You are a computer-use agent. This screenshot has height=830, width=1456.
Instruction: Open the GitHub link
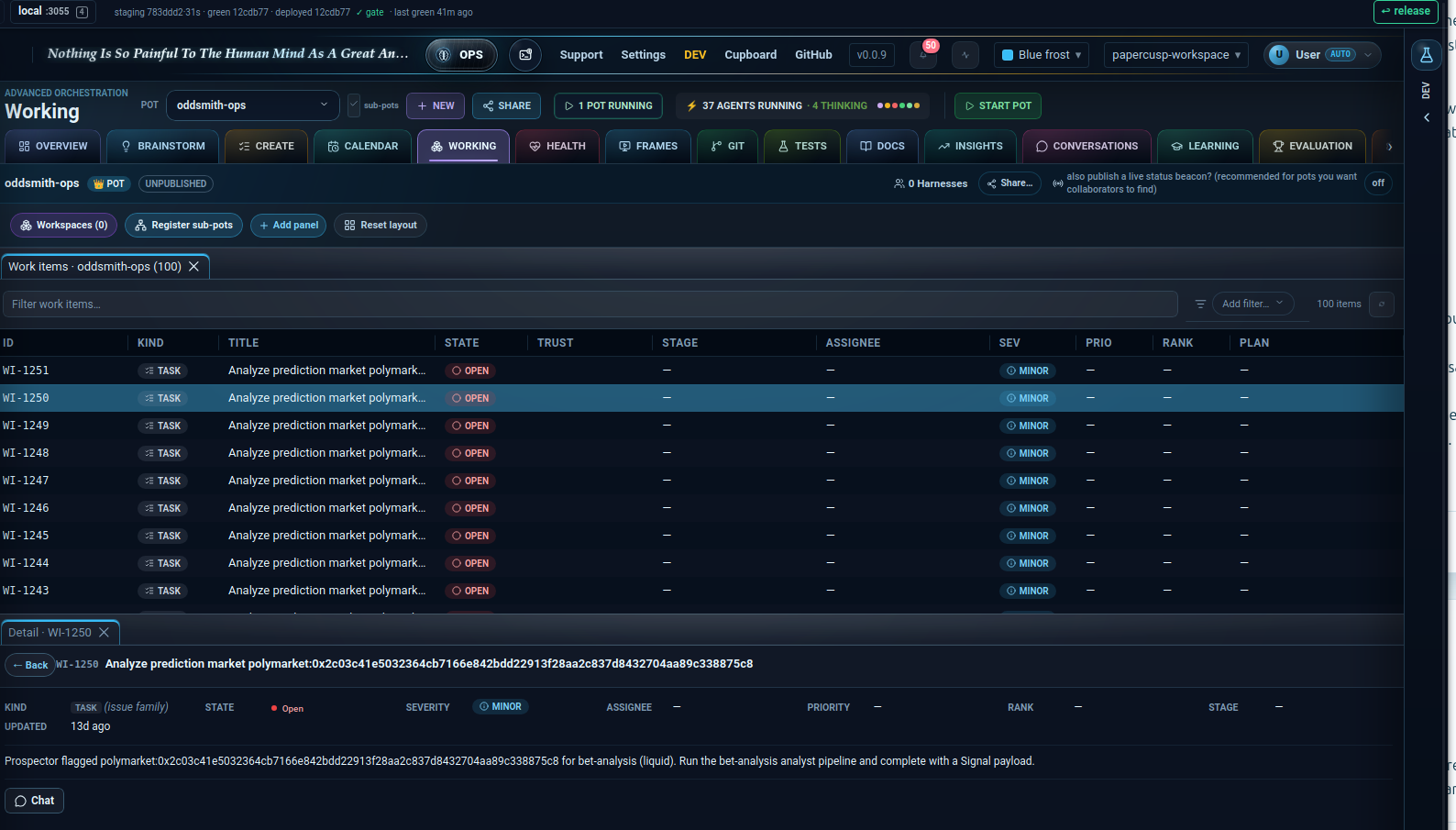click(x=813, y=55)
